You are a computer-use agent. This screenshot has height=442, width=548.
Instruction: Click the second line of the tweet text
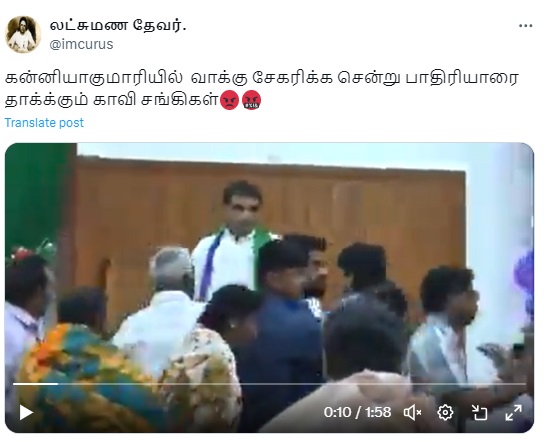coord(112,100)
